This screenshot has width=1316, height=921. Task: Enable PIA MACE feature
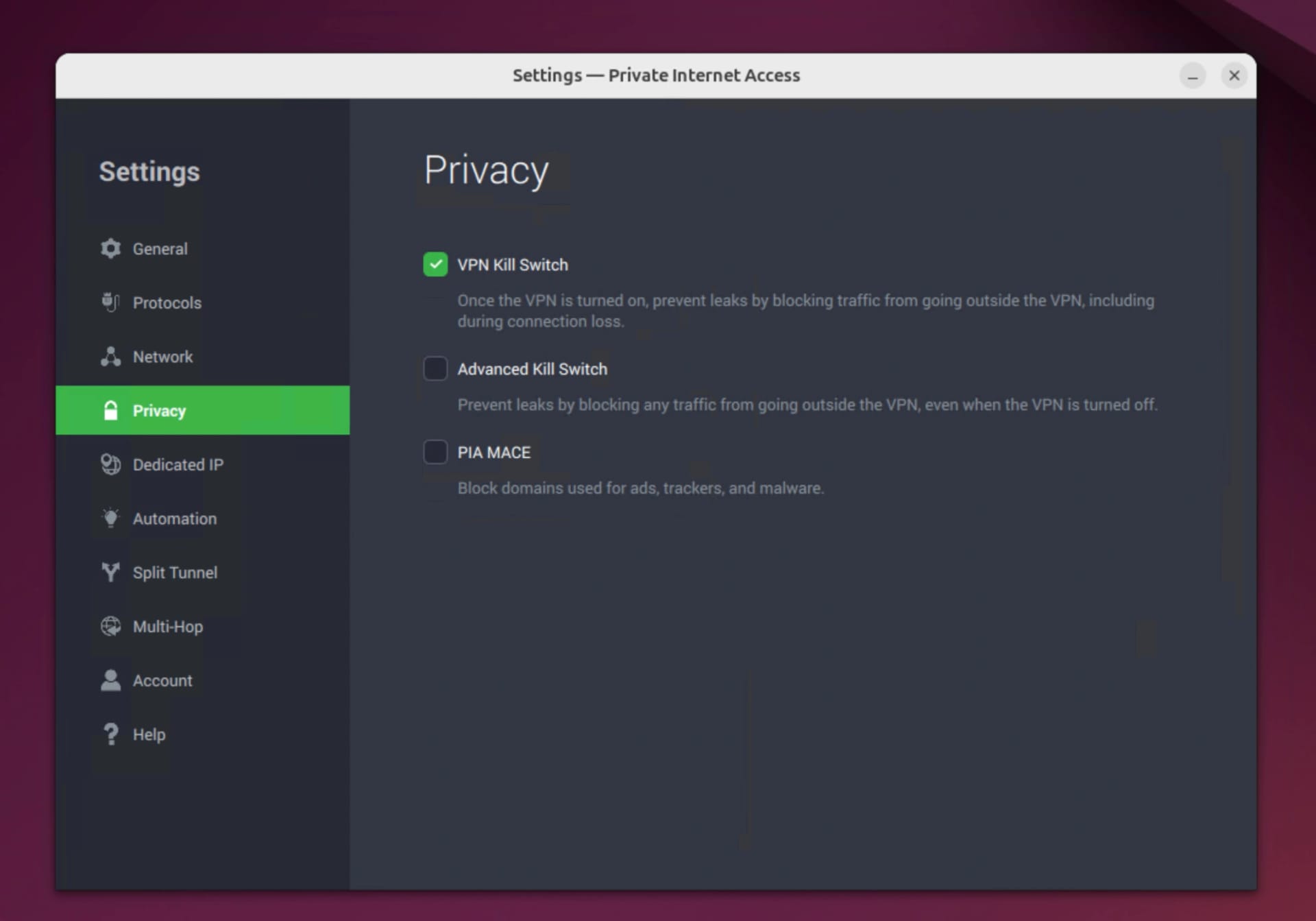coord(435,452)
